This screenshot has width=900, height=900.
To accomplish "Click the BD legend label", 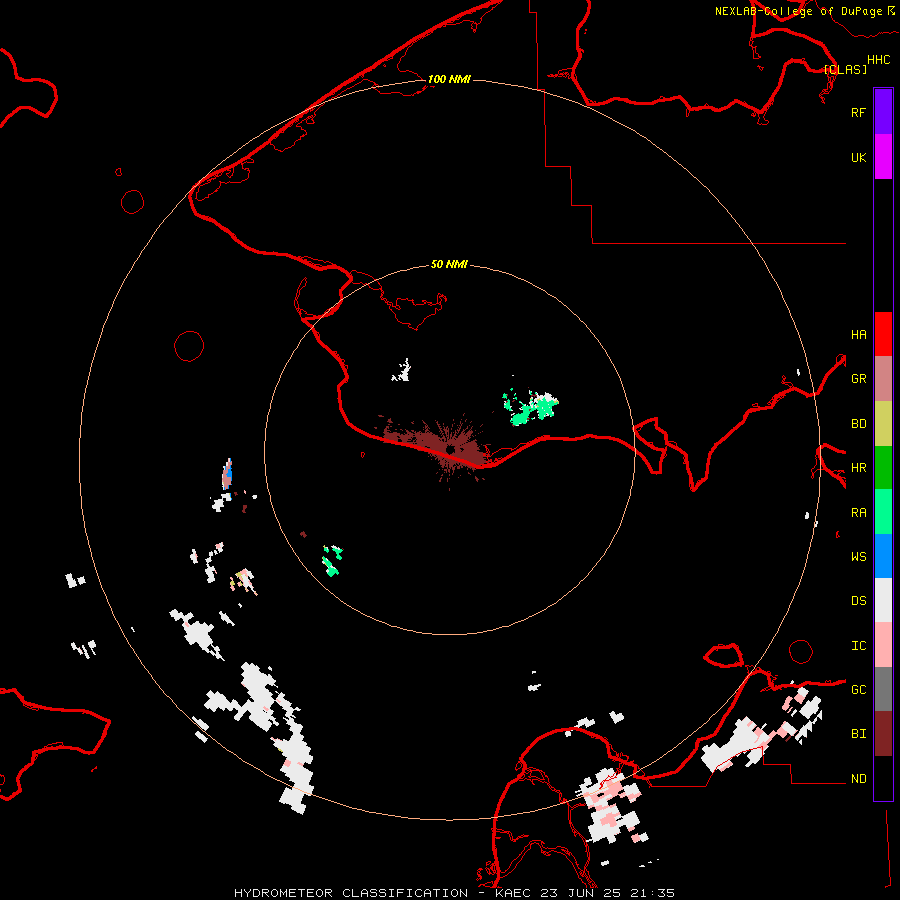I will tap(858, 423).
